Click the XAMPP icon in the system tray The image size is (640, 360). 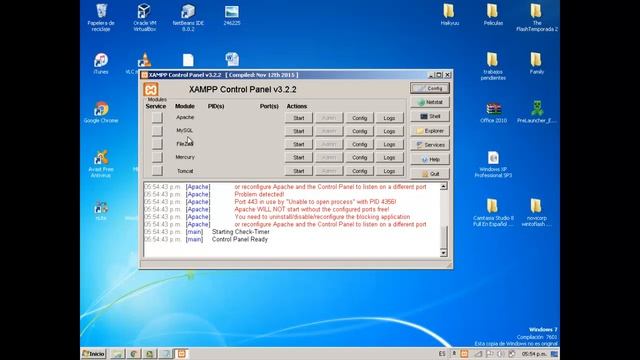point(464,354)
